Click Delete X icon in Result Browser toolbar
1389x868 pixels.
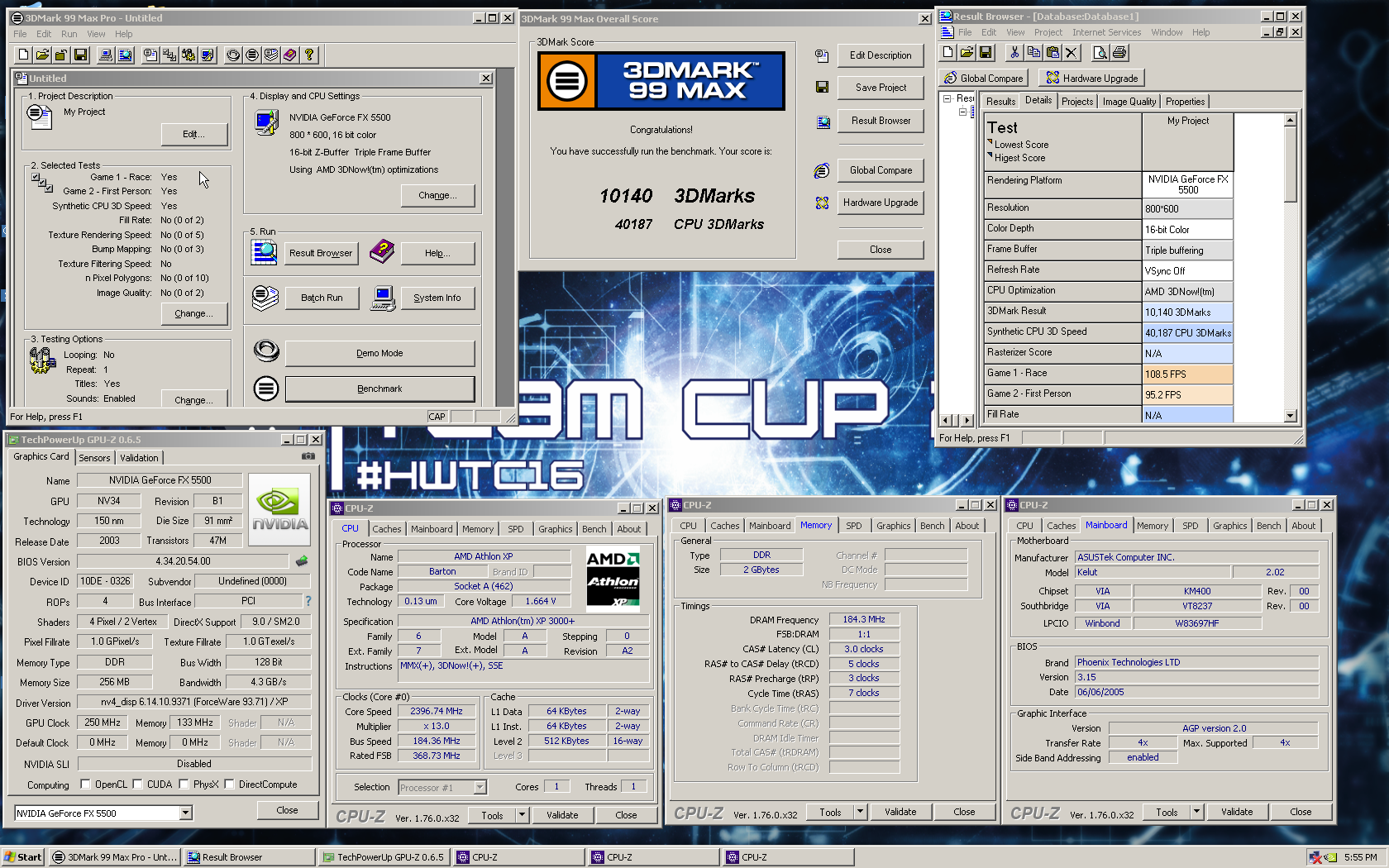click(1072, 52)
